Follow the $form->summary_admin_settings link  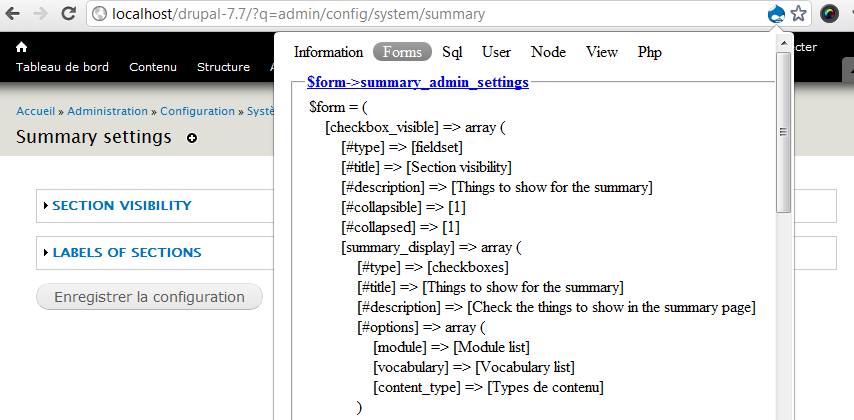(x=418, y=83)
